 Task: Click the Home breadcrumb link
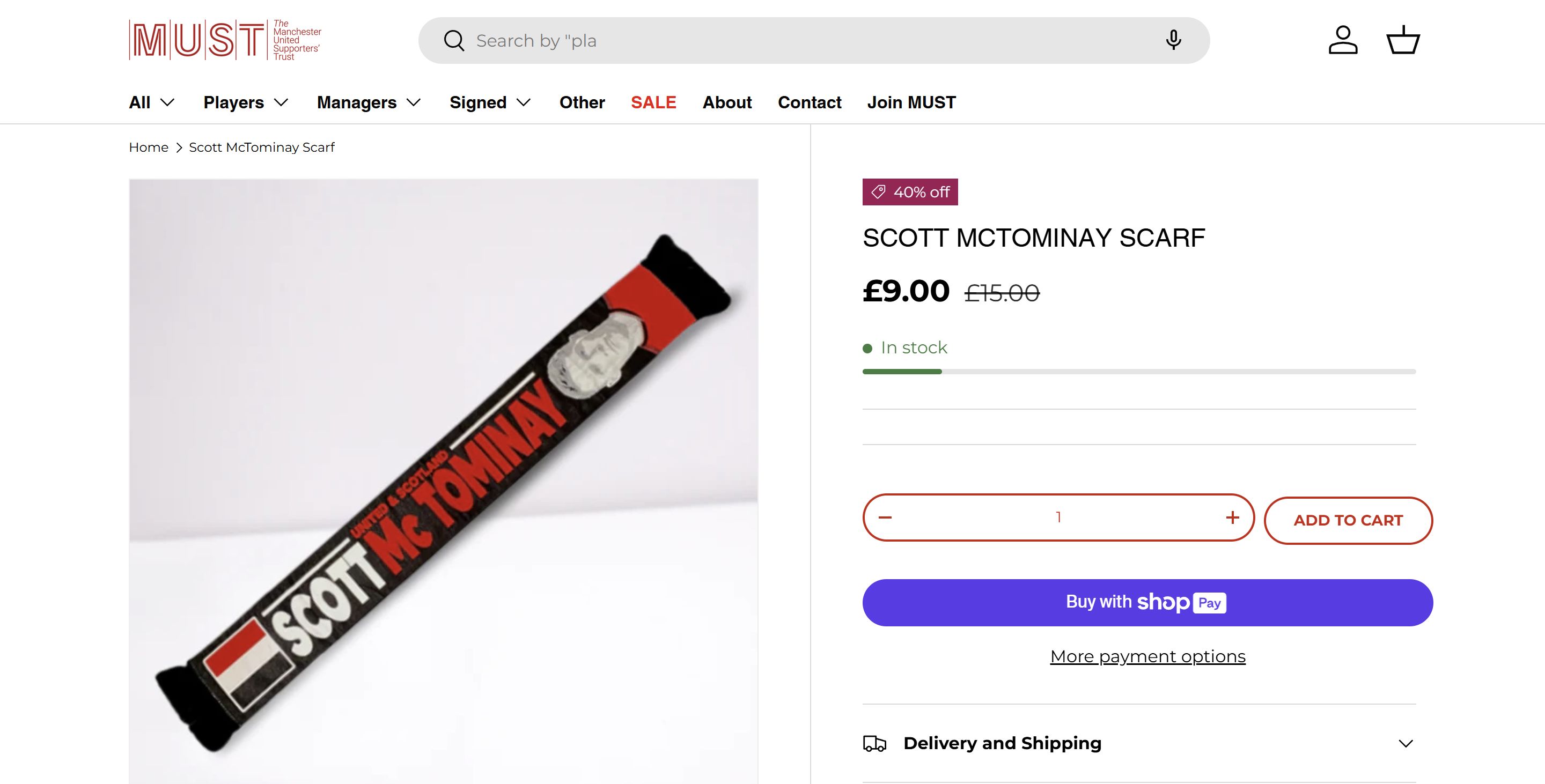click(148, 147)
